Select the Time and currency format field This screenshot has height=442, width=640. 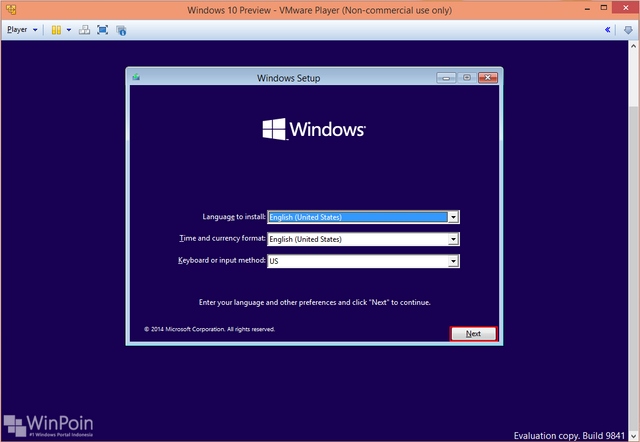coord(363,239)
